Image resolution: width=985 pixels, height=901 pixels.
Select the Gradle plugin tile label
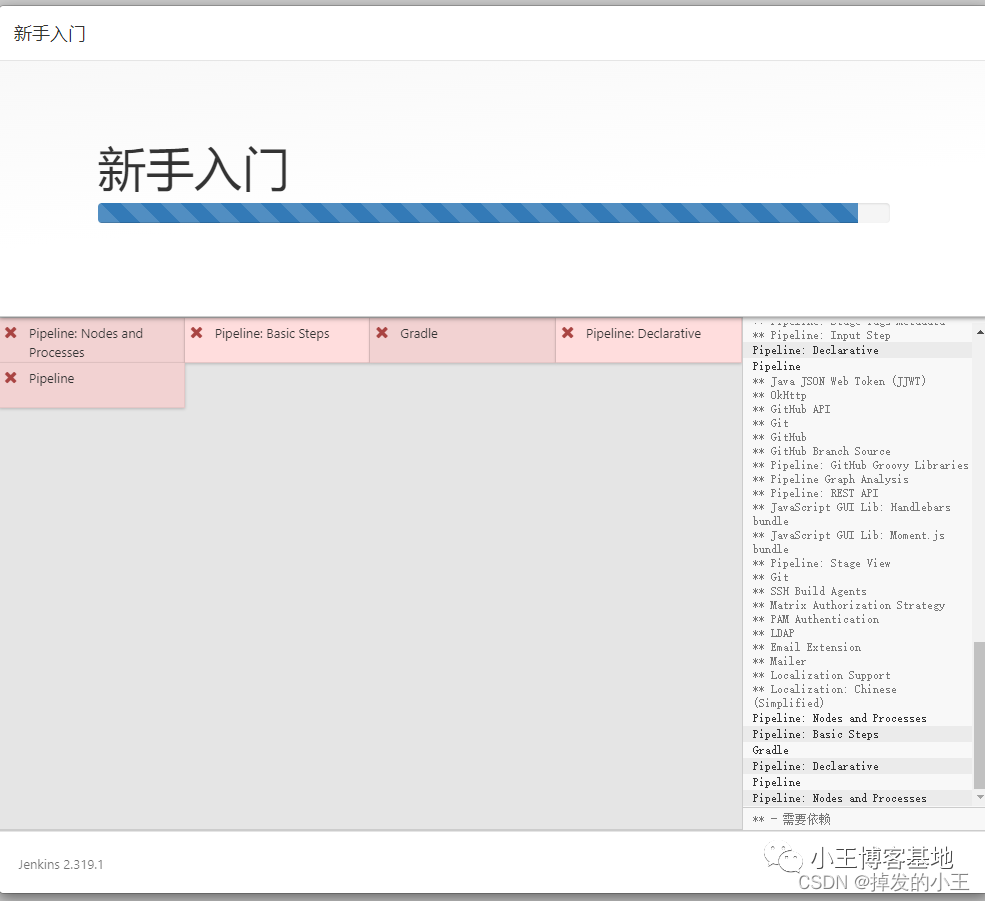coord(419,334)
